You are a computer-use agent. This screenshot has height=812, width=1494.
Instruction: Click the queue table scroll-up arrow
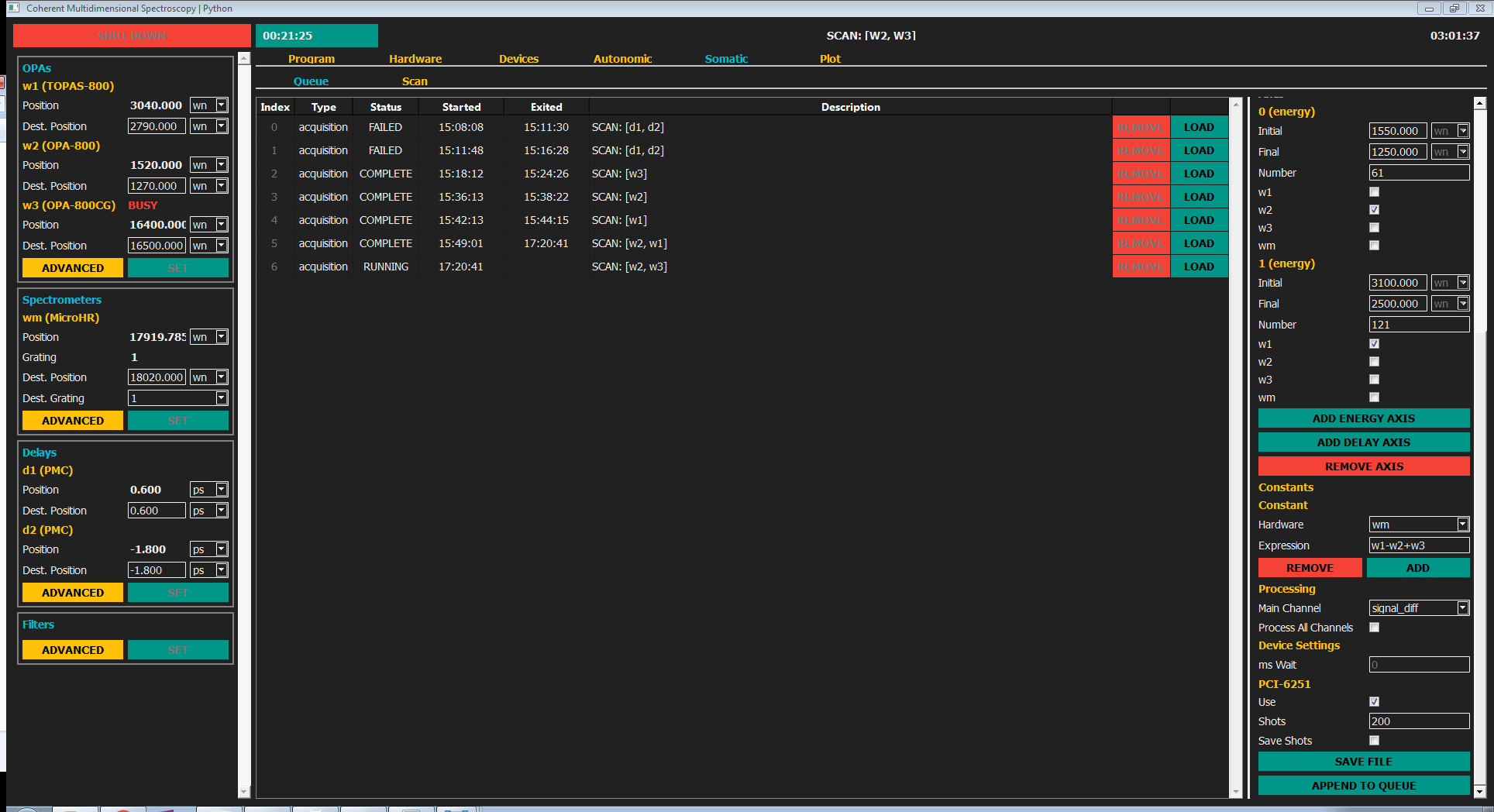point(1236,103)
